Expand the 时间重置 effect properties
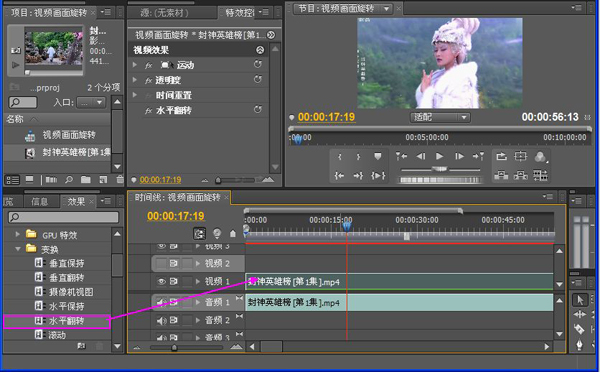 click(x=135, y=95)
